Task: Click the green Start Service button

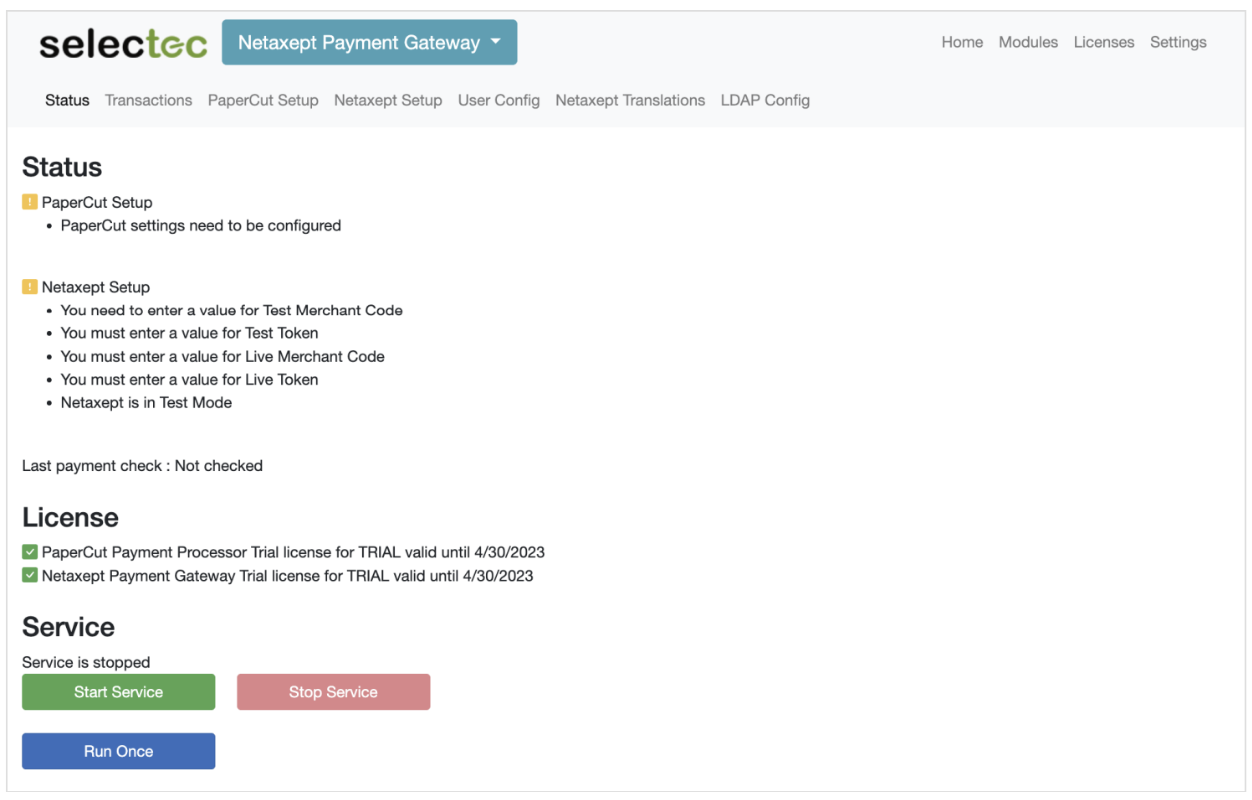Action: click(118, 692)
